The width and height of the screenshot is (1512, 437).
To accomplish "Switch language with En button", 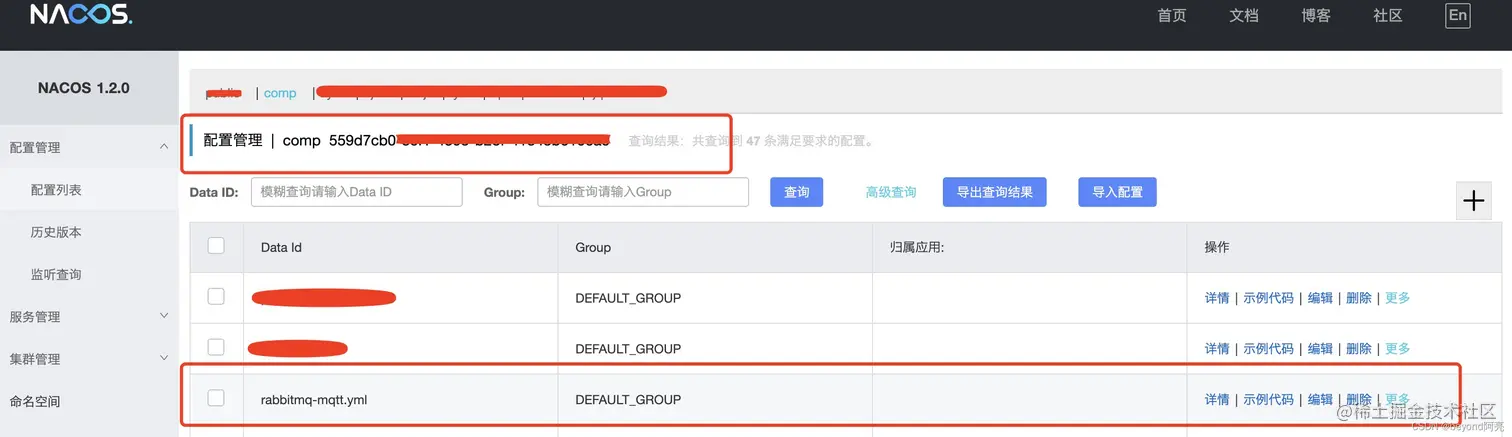I will (1458, 15).
